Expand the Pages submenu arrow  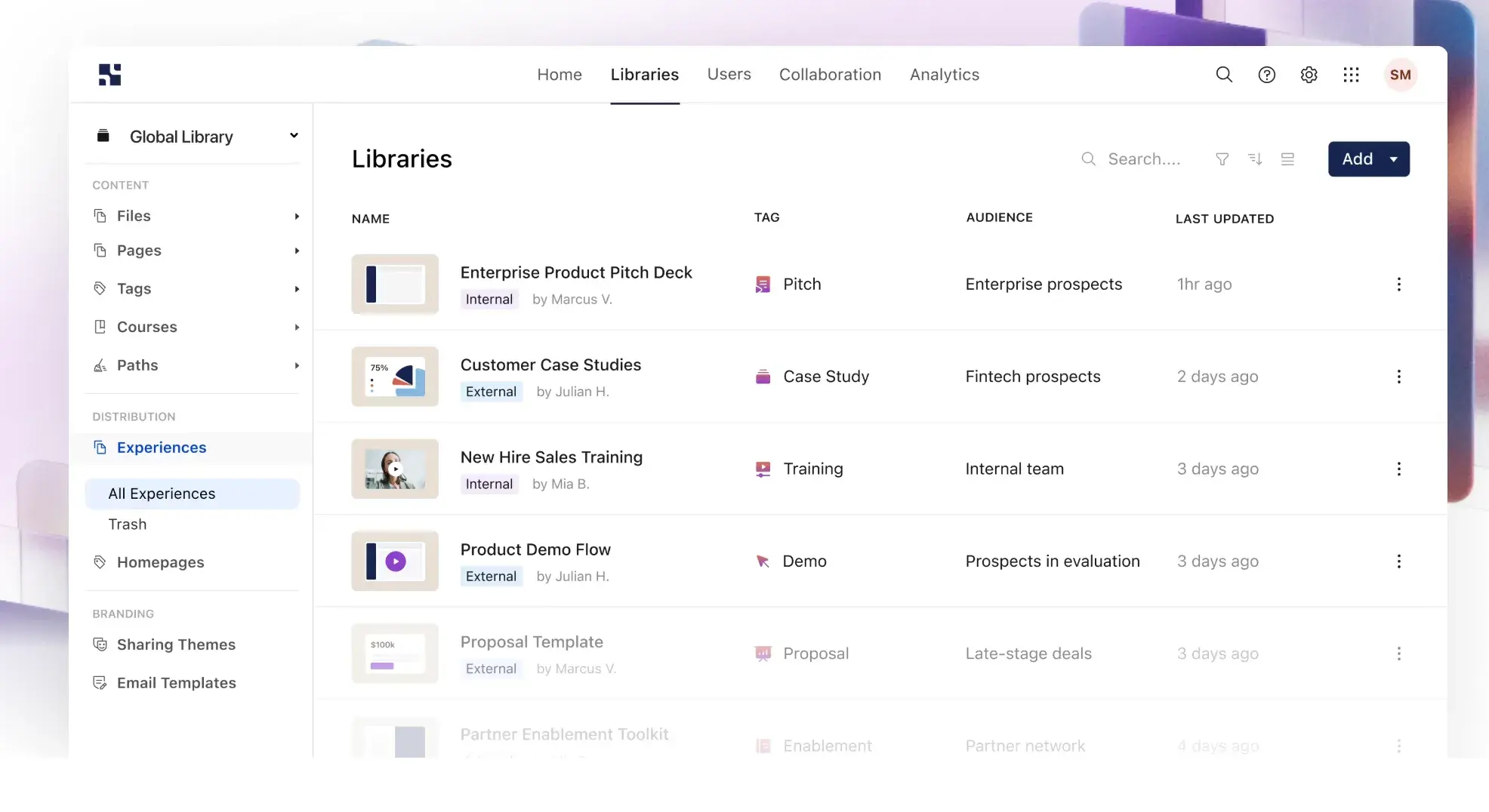coord(297,251)
